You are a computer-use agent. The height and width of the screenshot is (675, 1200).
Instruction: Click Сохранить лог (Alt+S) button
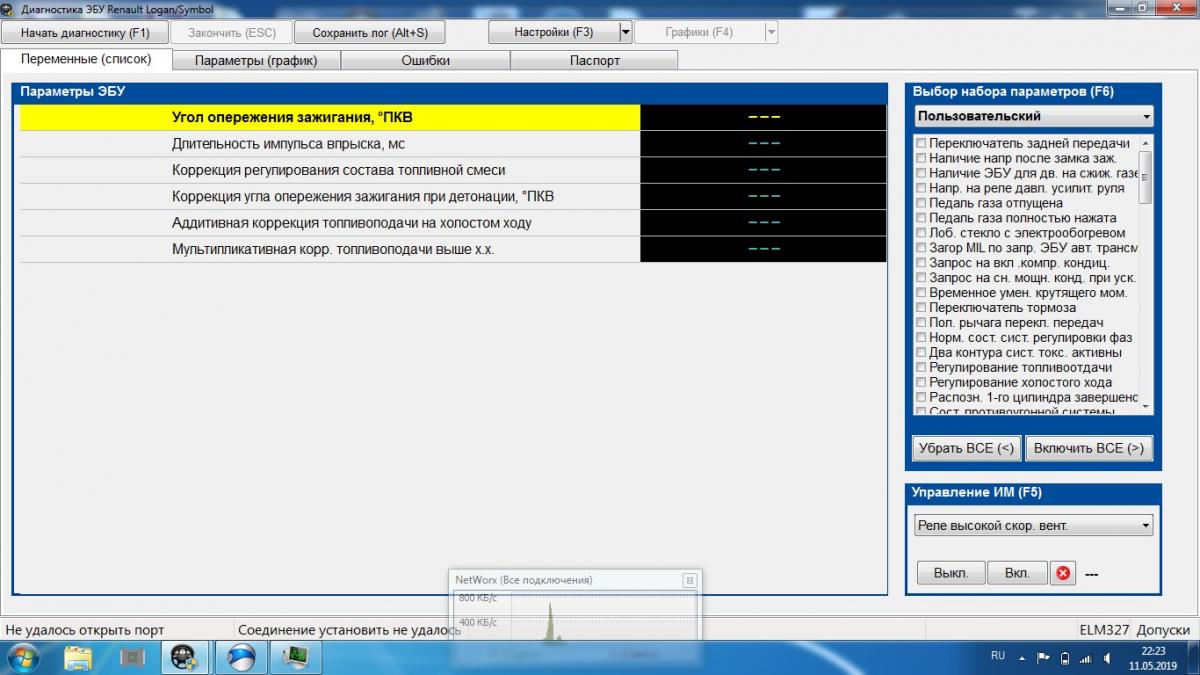(370, 32)
